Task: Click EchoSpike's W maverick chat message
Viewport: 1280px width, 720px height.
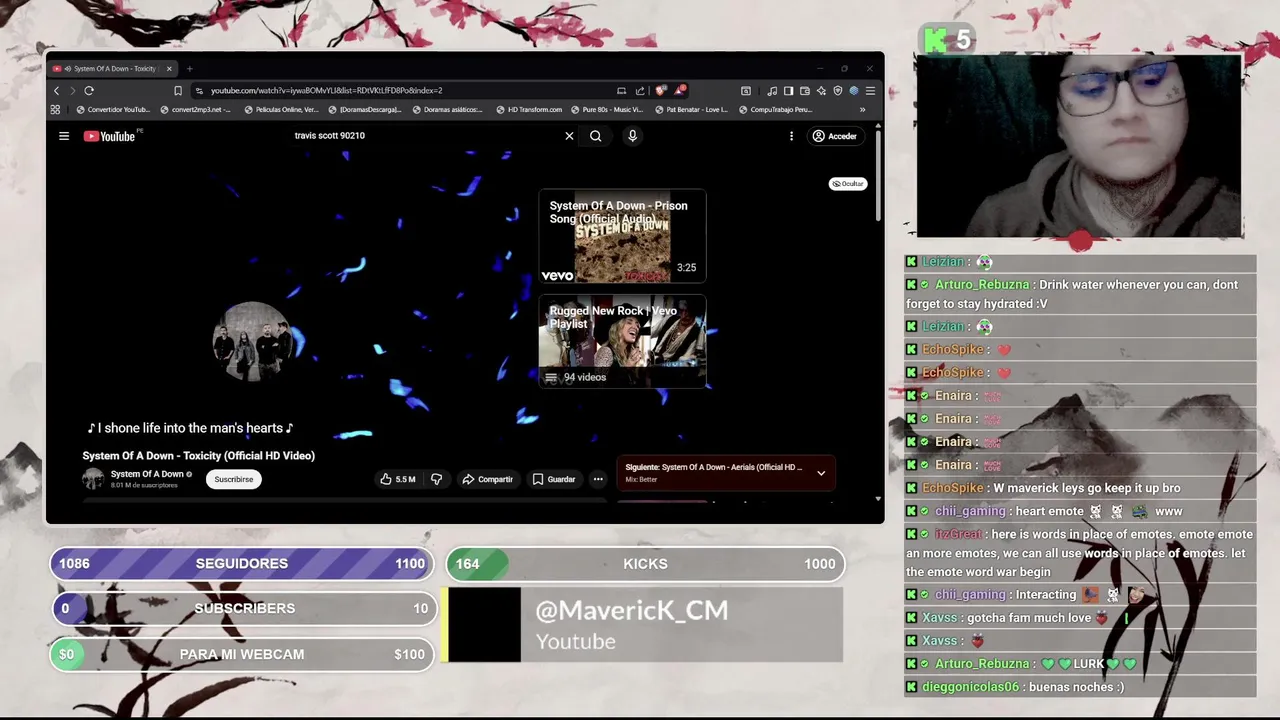Action: pos(1080,488)
